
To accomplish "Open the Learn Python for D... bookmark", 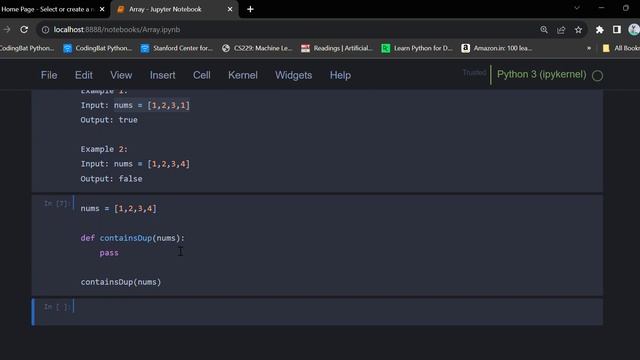I will (417, 48).
